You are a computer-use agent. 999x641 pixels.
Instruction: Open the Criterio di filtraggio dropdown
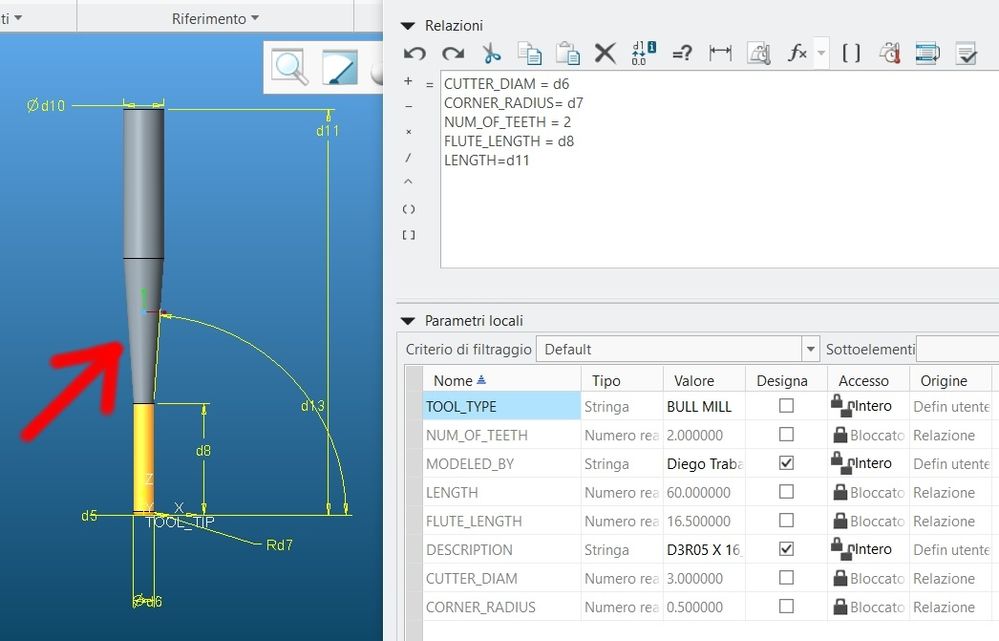pyautogui.click(x=811, y=349)
